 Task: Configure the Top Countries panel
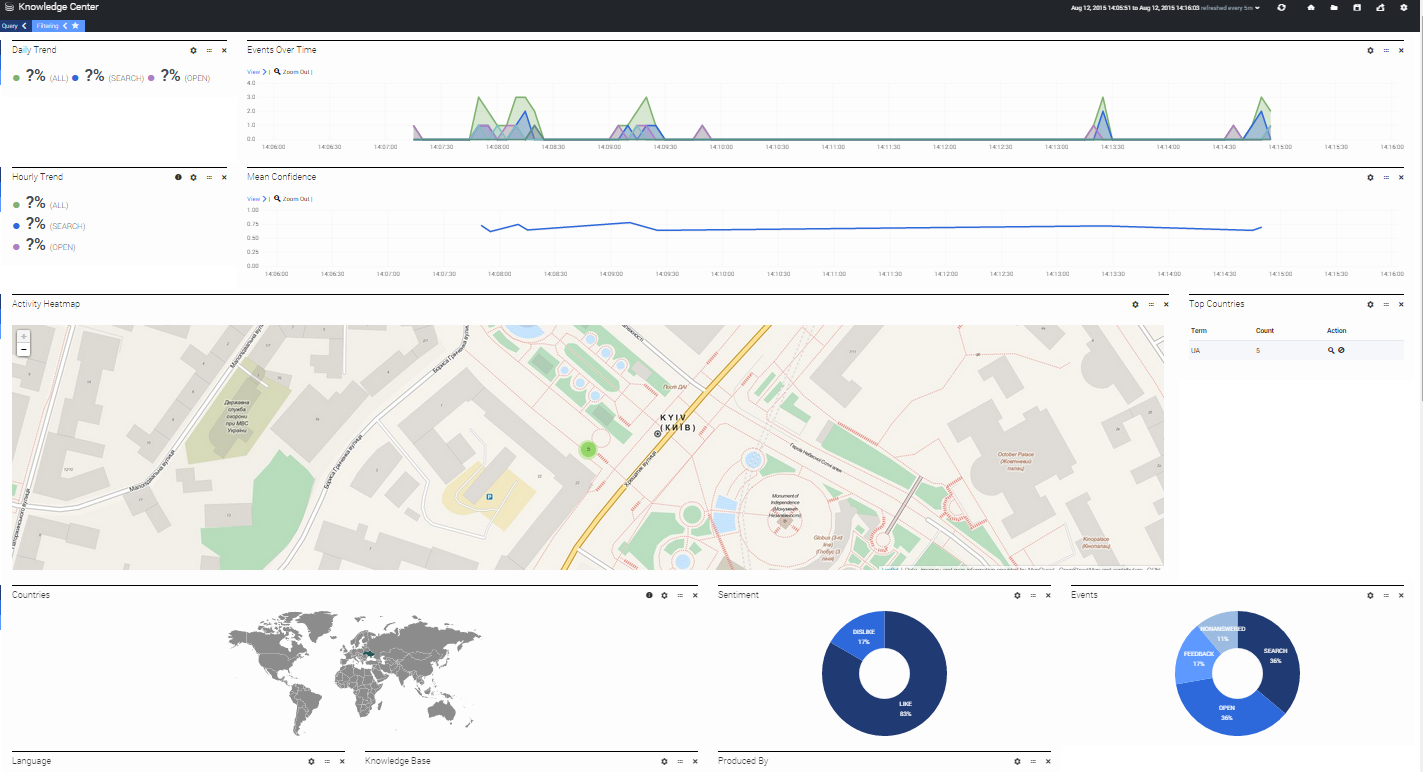pyautogui.click(x=1371, y=304)
